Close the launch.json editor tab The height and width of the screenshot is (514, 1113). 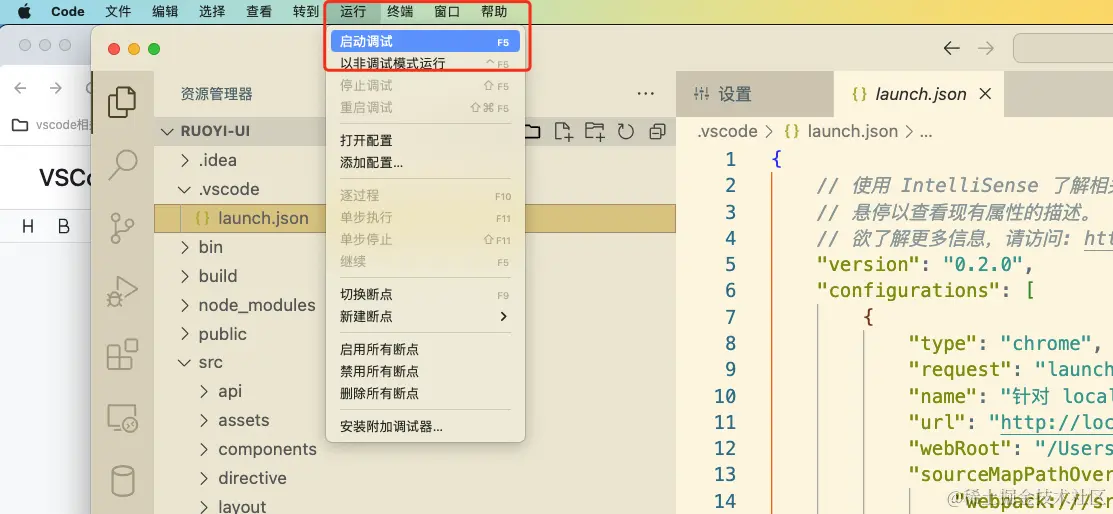pyautogui.click(x=985, y=94)
